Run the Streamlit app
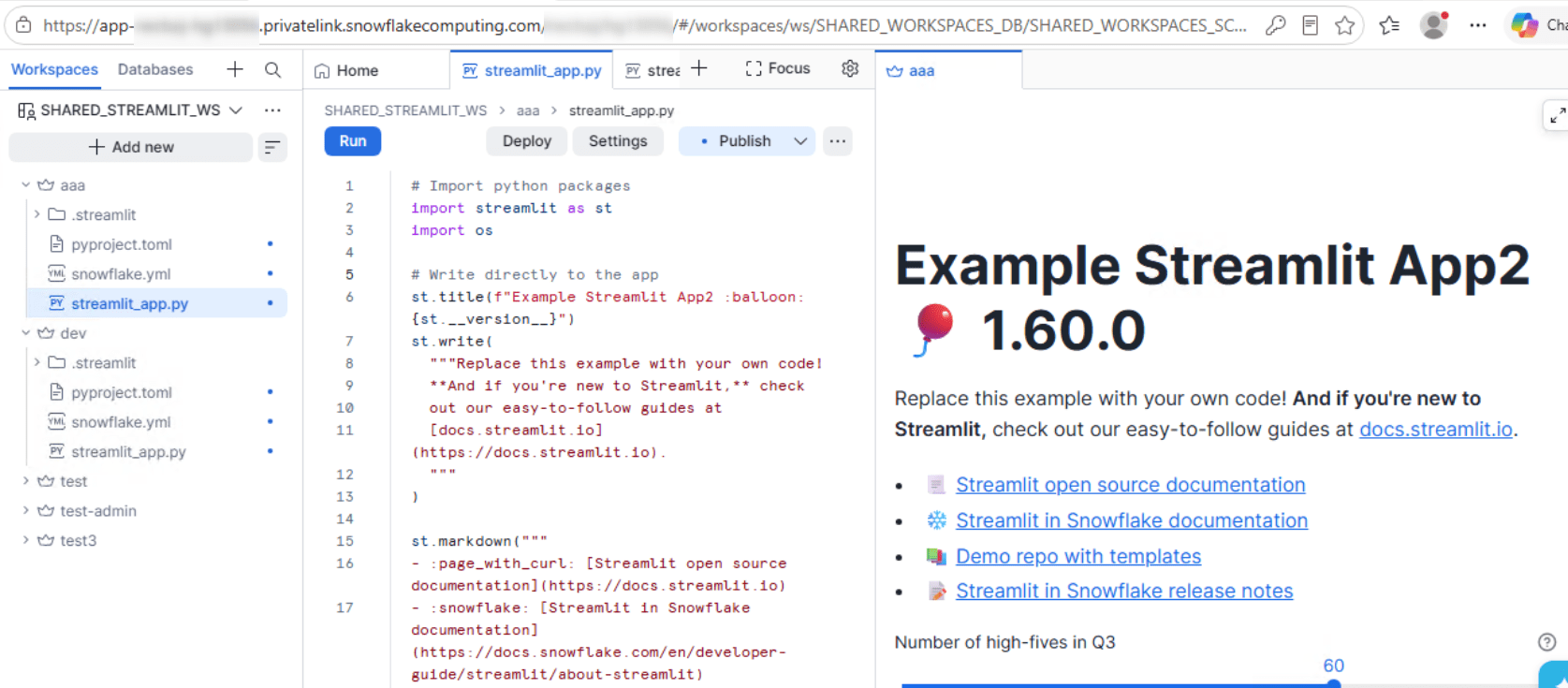This screenshot has width=1568, height=688. coord(353,141)
